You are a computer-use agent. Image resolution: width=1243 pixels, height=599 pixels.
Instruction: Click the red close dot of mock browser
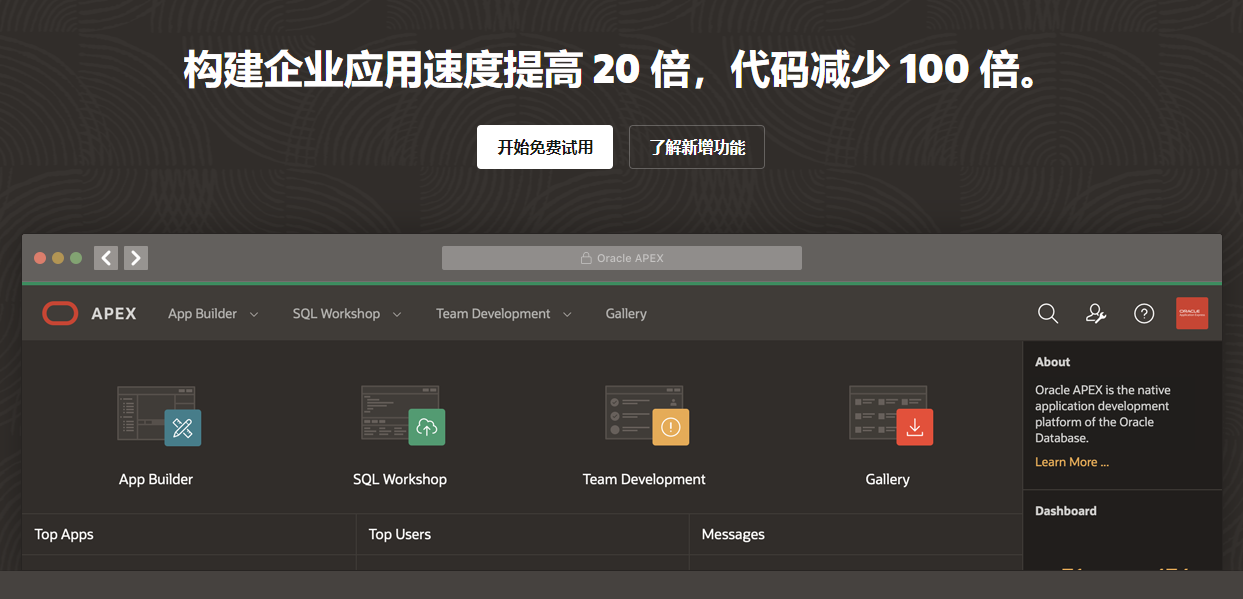(40, 258)
